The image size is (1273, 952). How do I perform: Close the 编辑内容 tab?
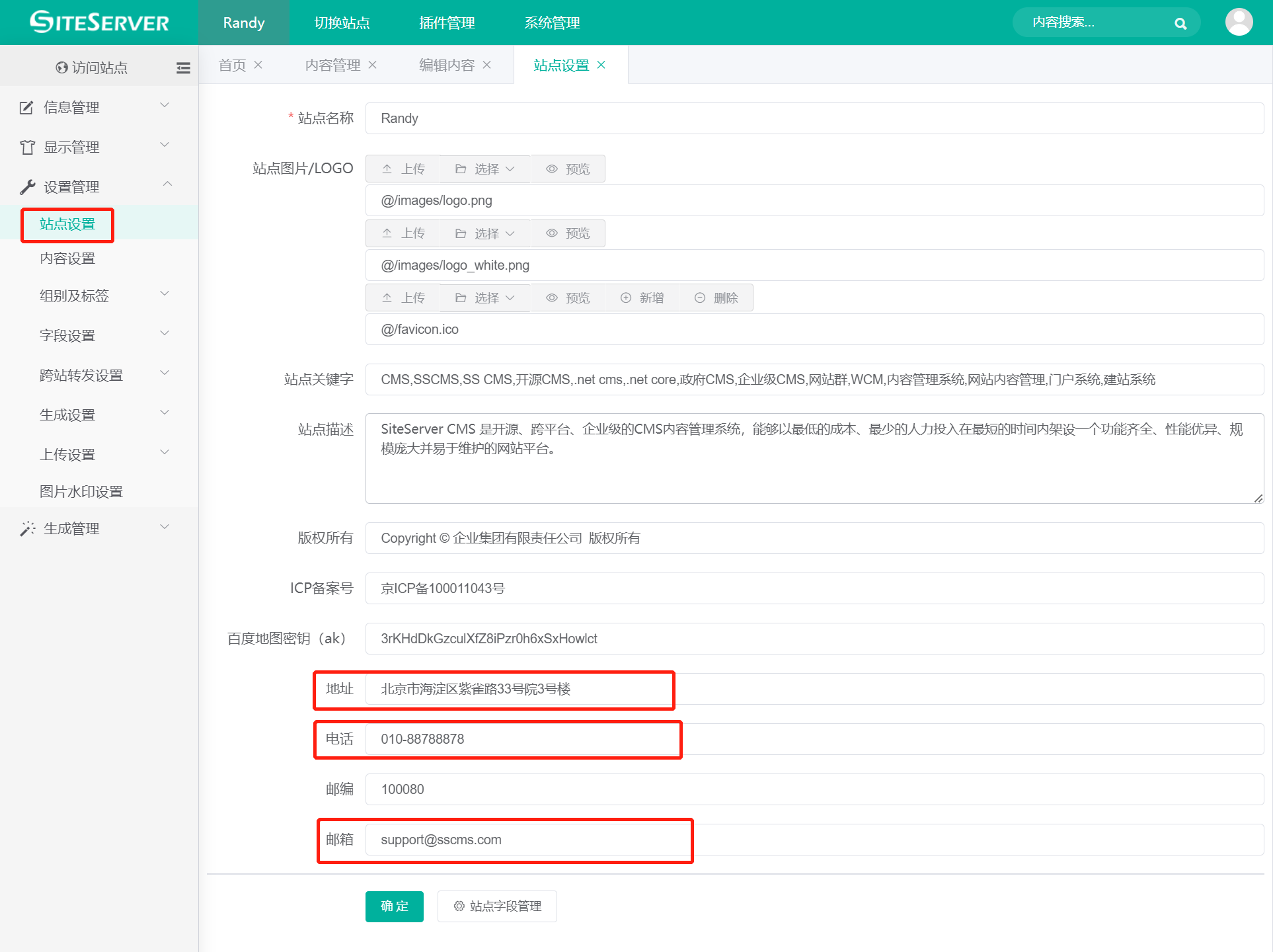(x=487, y=65)
